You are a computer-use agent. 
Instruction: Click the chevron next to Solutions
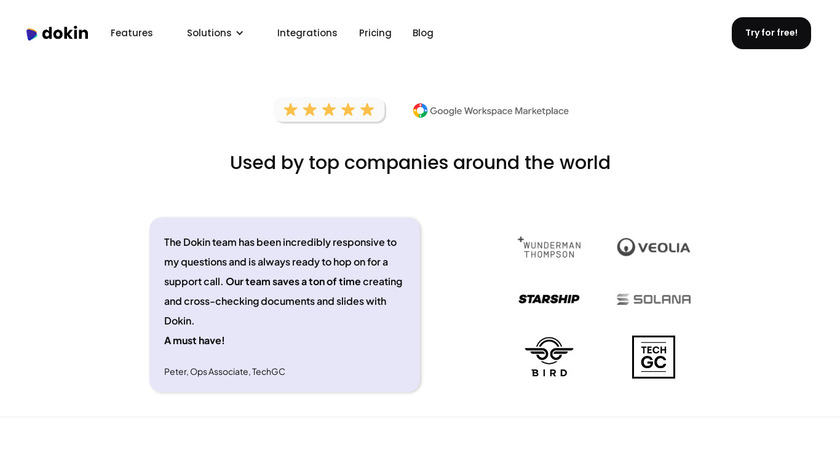click(x=240, y=33)
